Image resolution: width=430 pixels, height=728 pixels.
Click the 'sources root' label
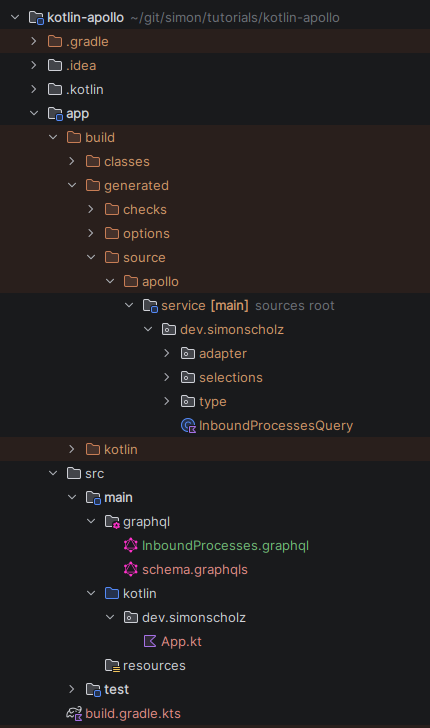coord(295,306)
